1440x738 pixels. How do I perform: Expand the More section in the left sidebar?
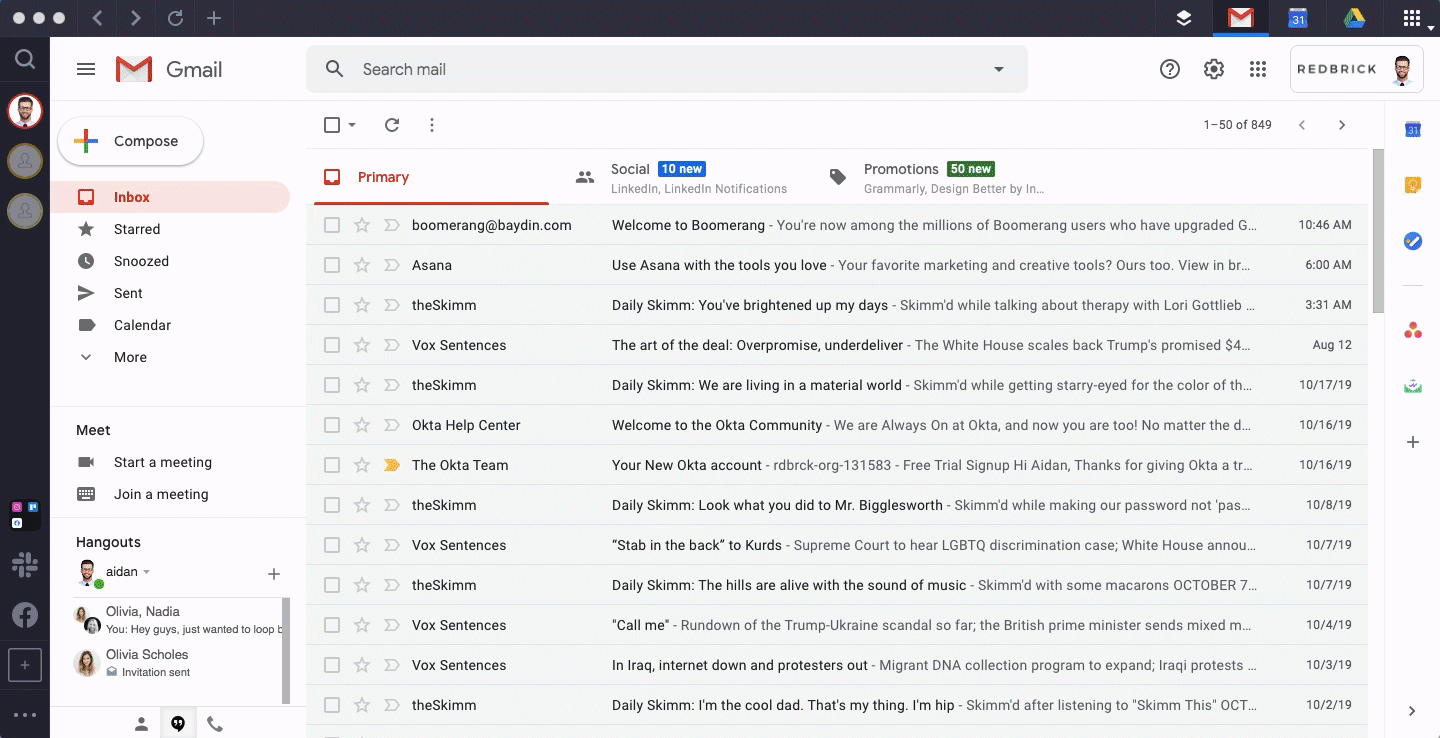[x=130, y=357]
